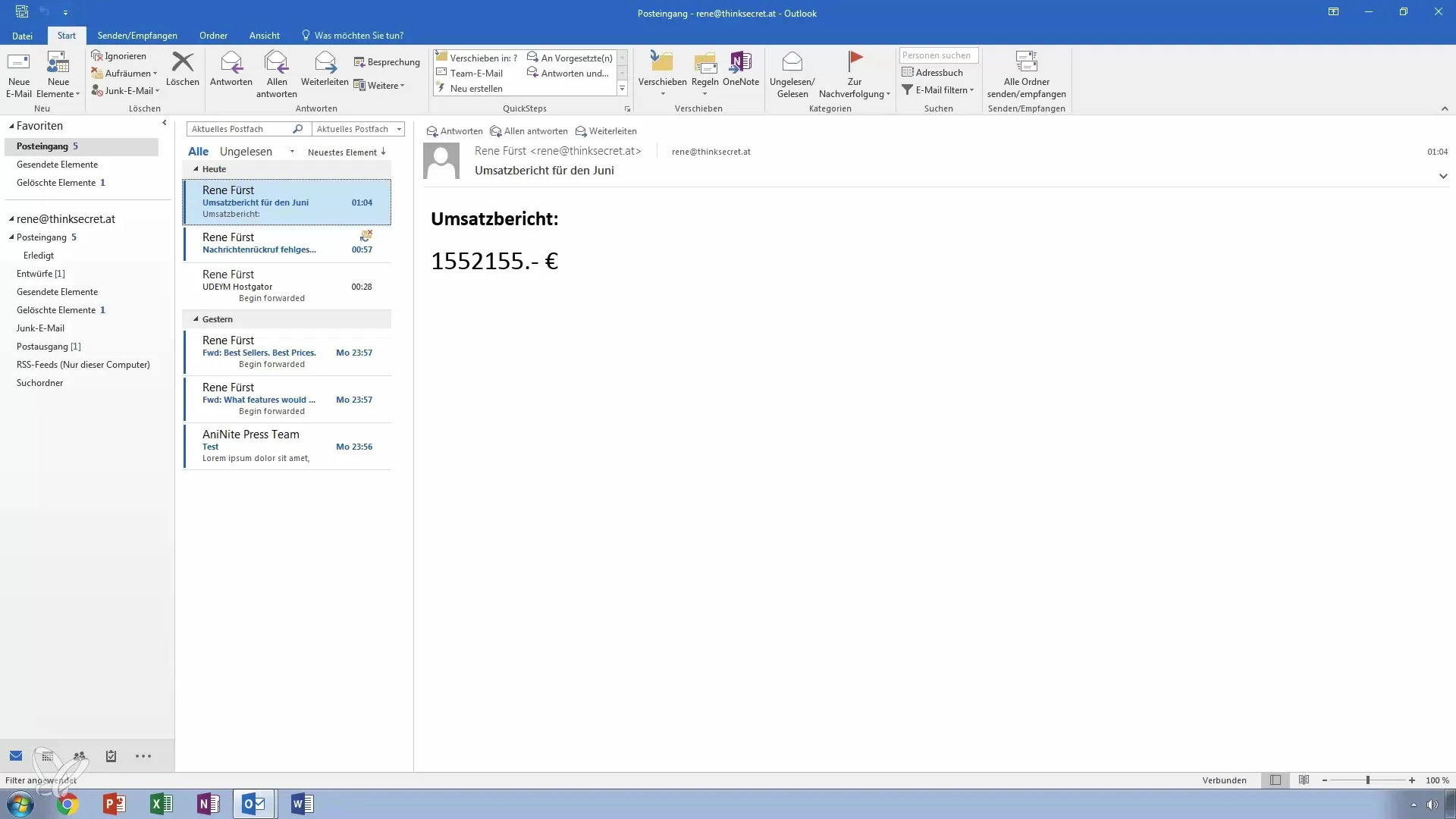The image size is (1456, 819).
Task: Open the RSS-Feeds folder
Action: [x=83, y=365]
